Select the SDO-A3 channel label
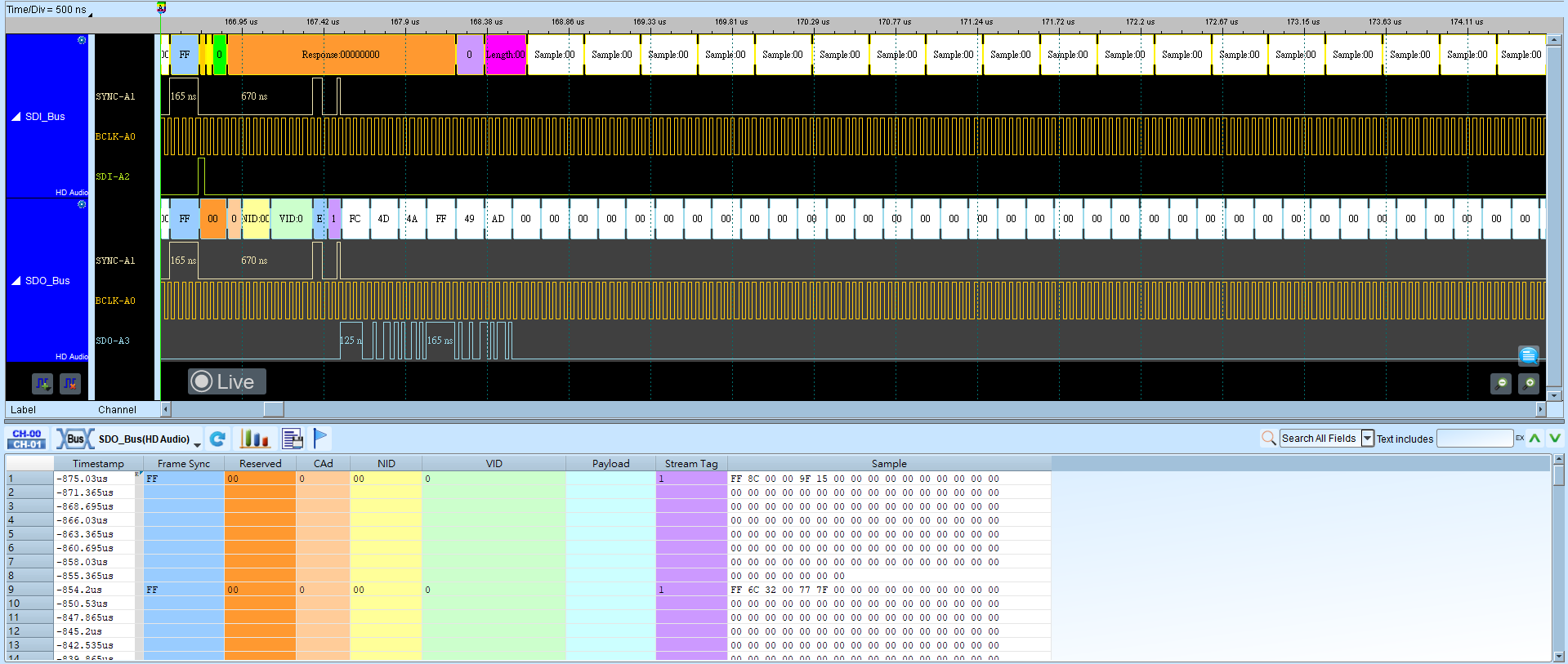Screen dimensions: 1568x664 click(113, 341)
